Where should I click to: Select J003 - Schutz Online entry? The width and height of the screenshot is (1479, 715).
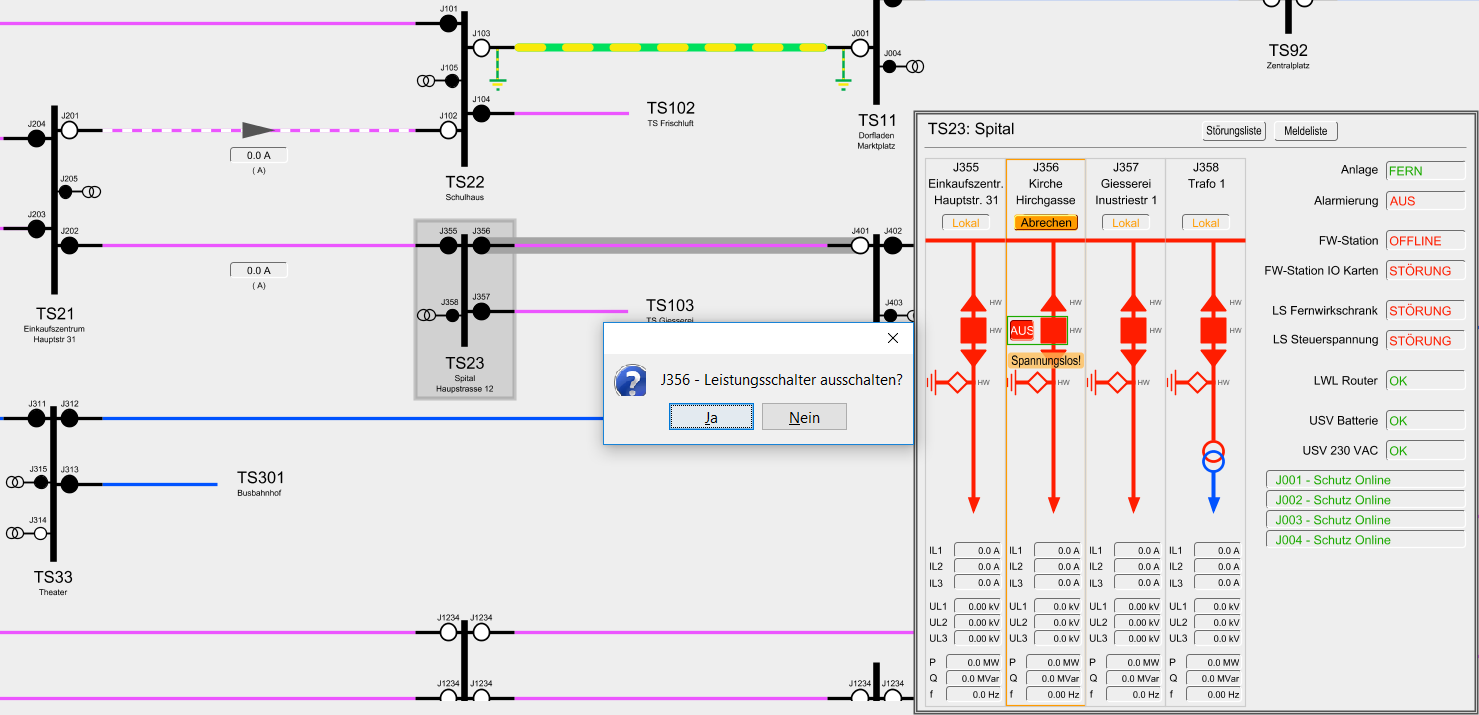click(1365, 520)
